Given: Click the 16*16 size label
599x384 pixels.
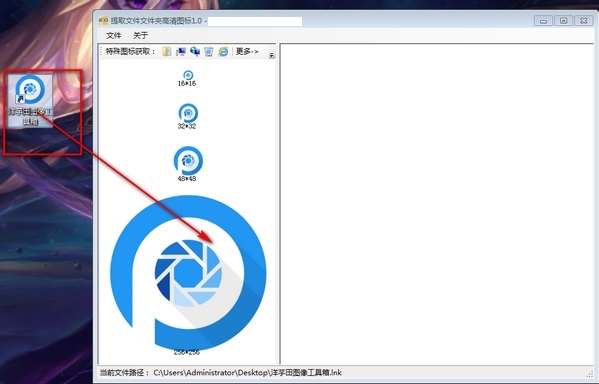Looking at the screenshot, I should 187,83.
